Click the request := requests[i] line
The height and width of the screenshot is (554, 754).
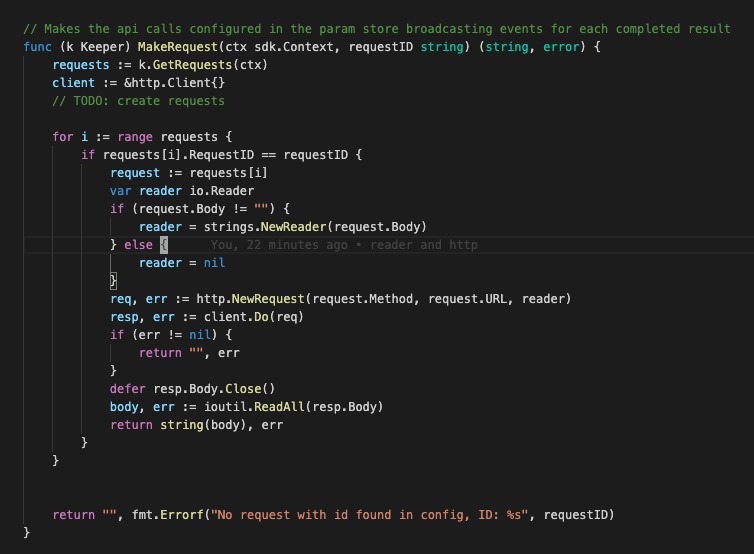188,173
